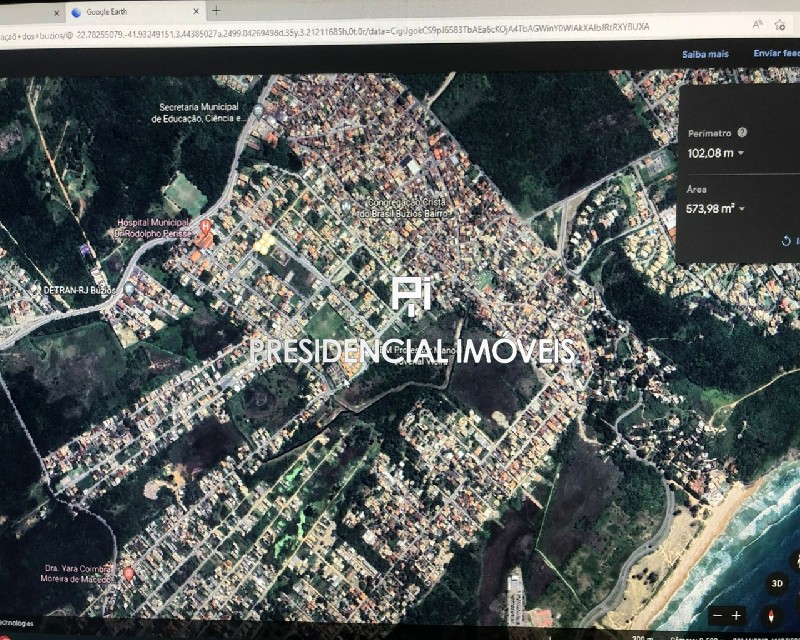The width and height of the screenshot is (800, 640).
Task: Click the Secretaria Municipal de Educação marker
Action: pyautogui.click(x=258, y=111)
